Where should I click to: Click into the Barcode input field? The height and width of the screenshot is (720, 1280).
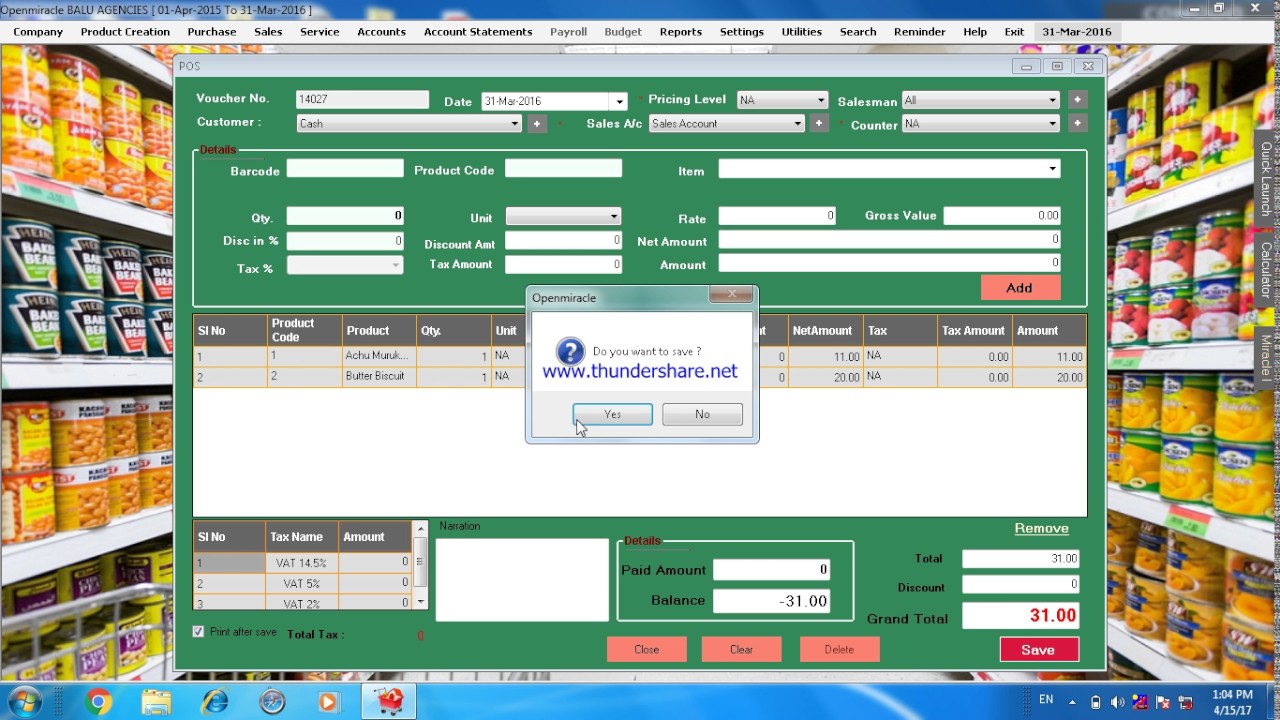[x=345, y=169]
